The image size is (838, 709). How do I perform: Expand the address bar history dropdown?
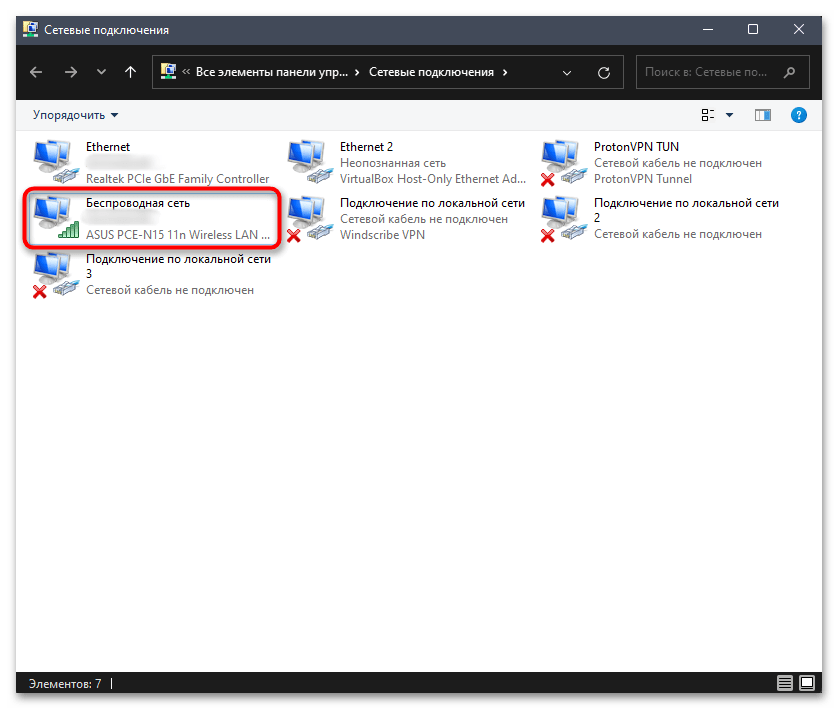click(x=567, y=73)
